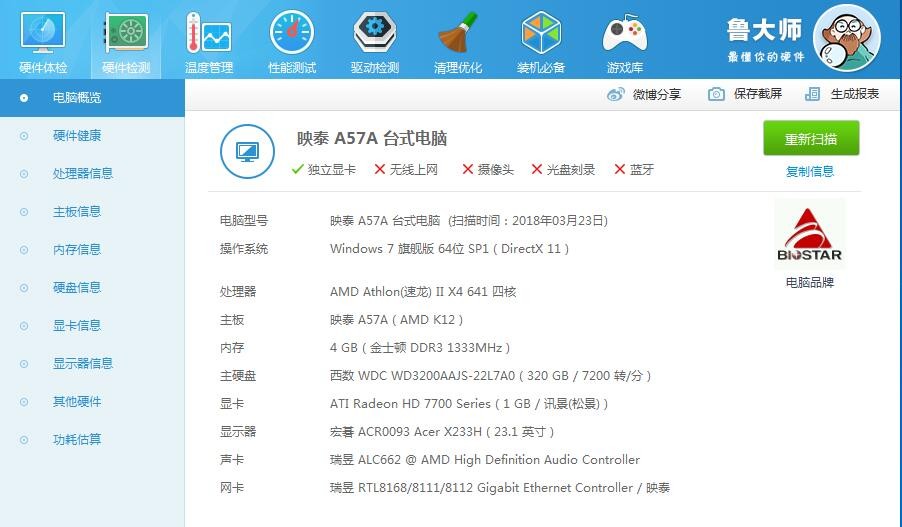Click the AMD Athlon II X4 641 value

[x=423, y=292]
